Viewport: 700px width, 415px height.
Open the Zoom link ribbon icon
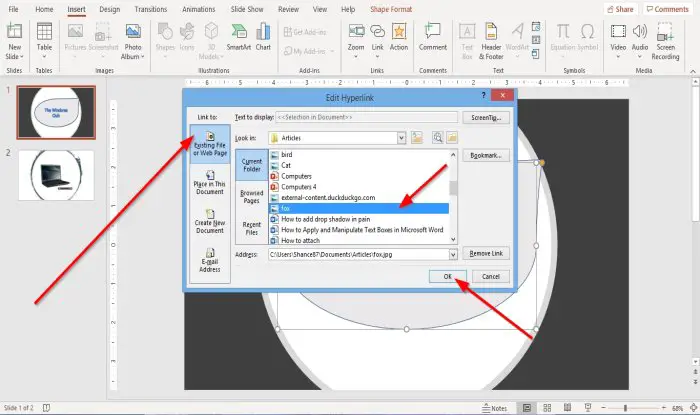coord(356,40)
